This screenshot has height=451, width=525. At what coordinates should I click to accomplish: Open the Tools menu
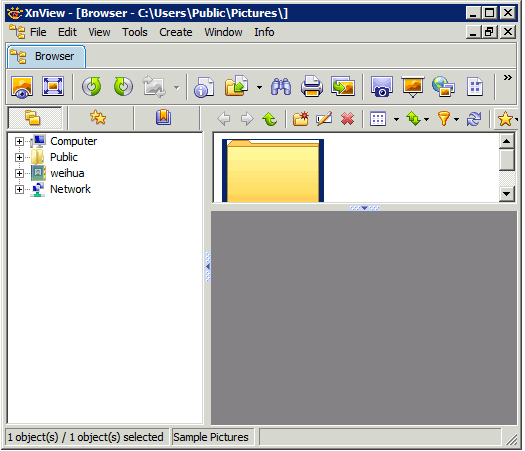[x=135, y=32]
